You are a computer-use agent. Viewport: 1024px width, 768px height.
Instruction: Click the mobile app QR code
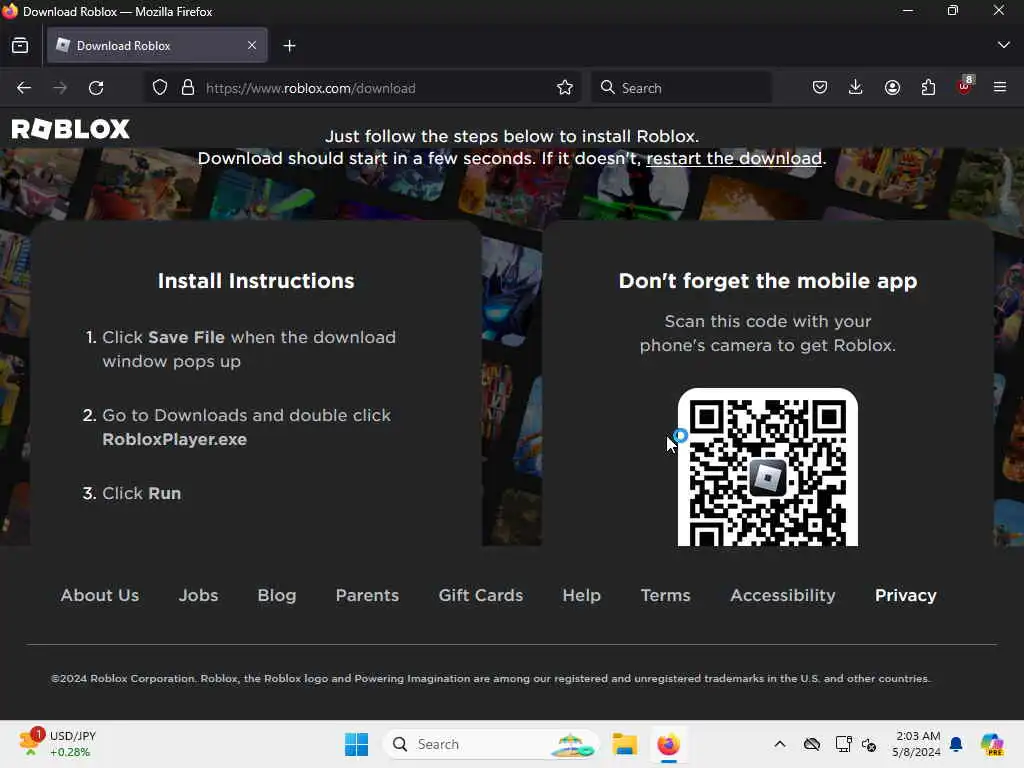coord(767,468)
